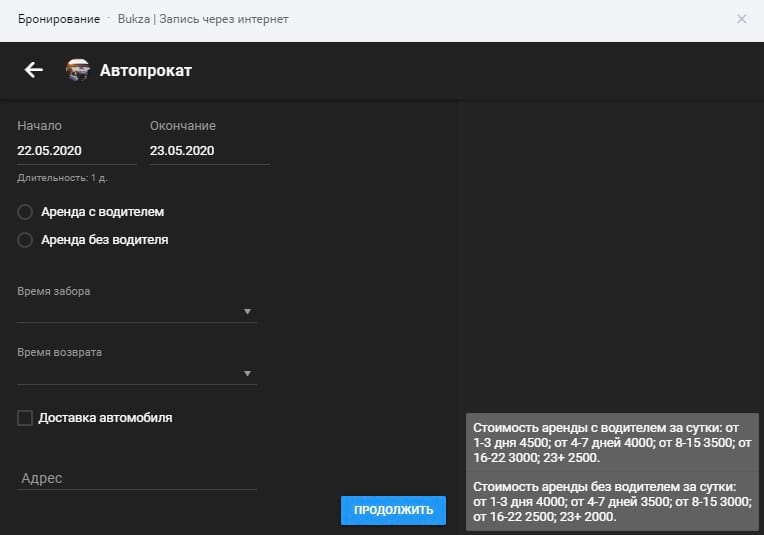Click the Автопрокат avatar image
This screenshot has width=764, height=535.
(77, 70)
